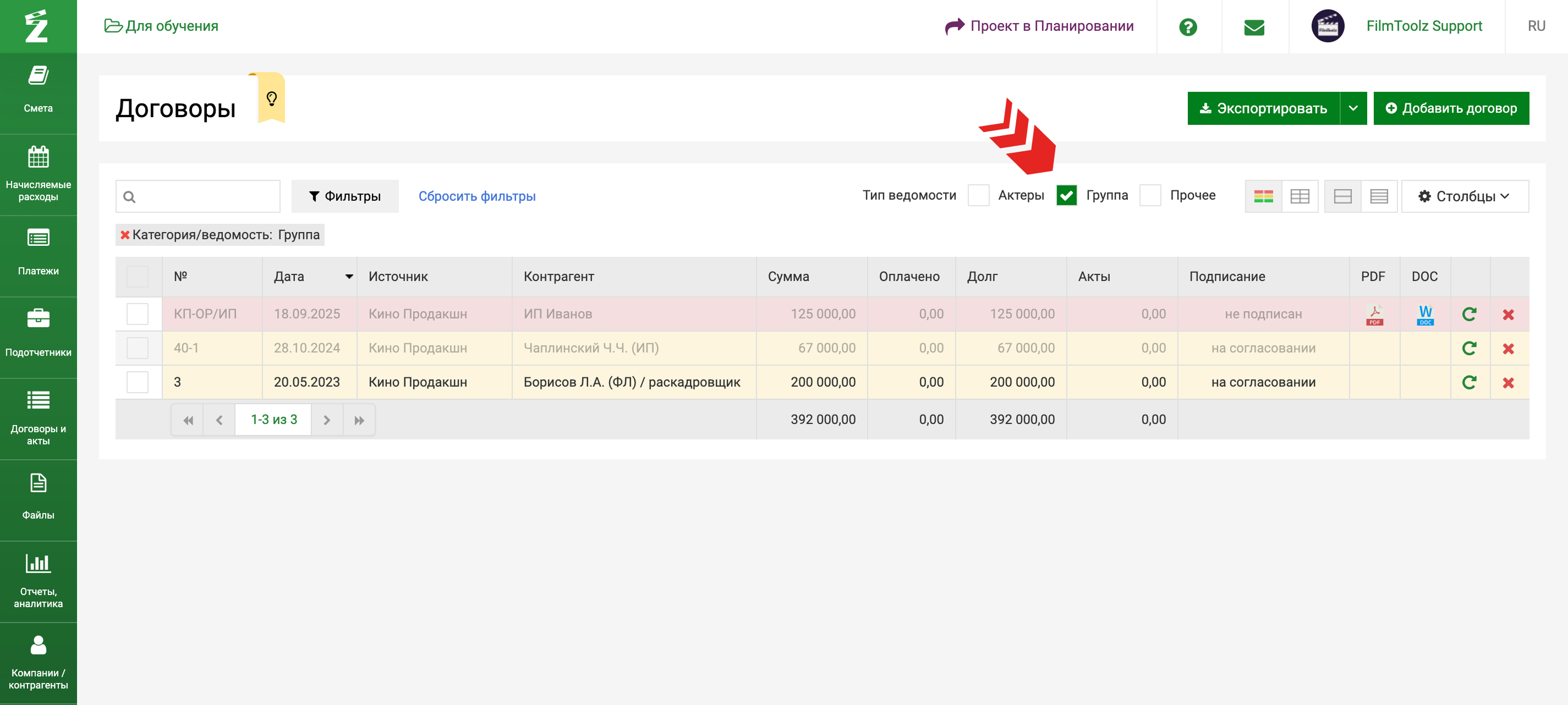Download PDF for contract КП-ОР/ИП

click(1374, 315)
